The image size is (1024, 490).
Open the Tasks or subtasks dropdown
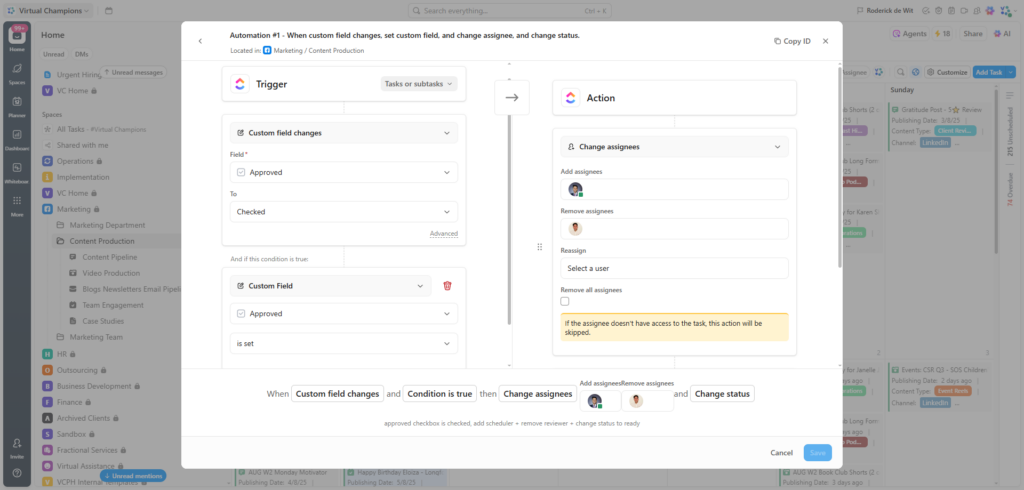(x=419, y=84)
